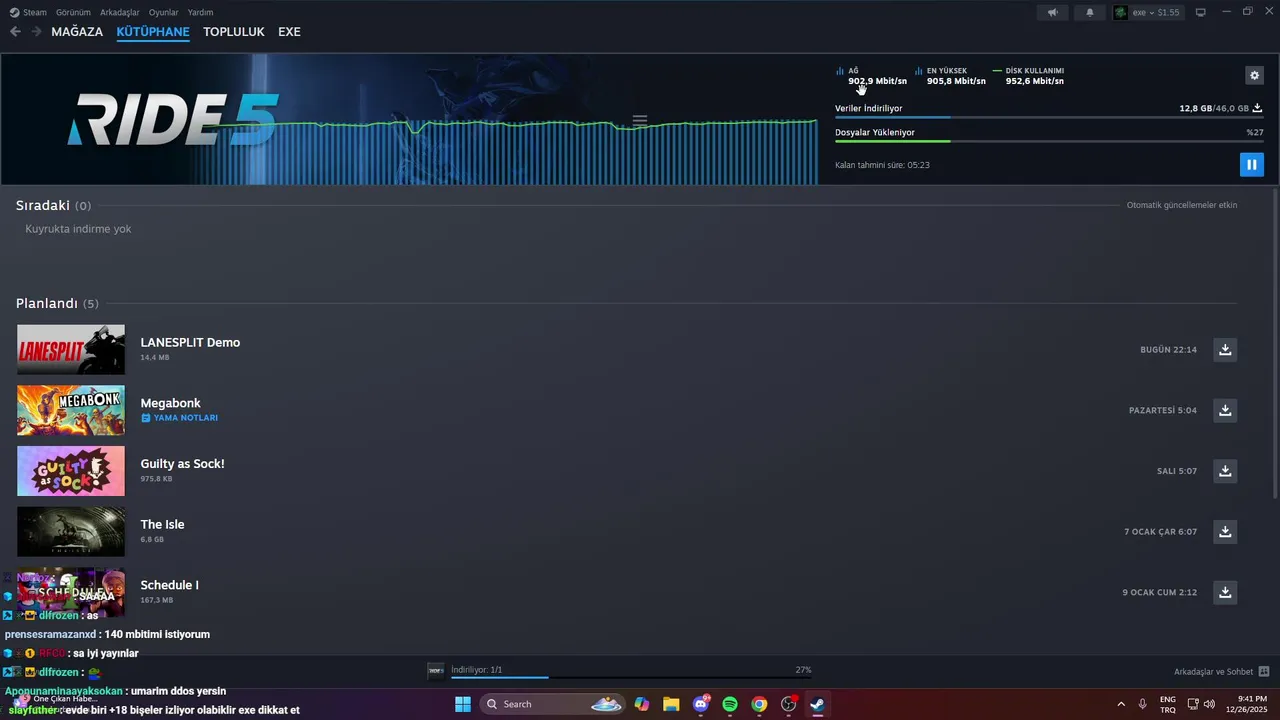
Task: Click the AĞ network speed stat
Action: tap(872, 76)
